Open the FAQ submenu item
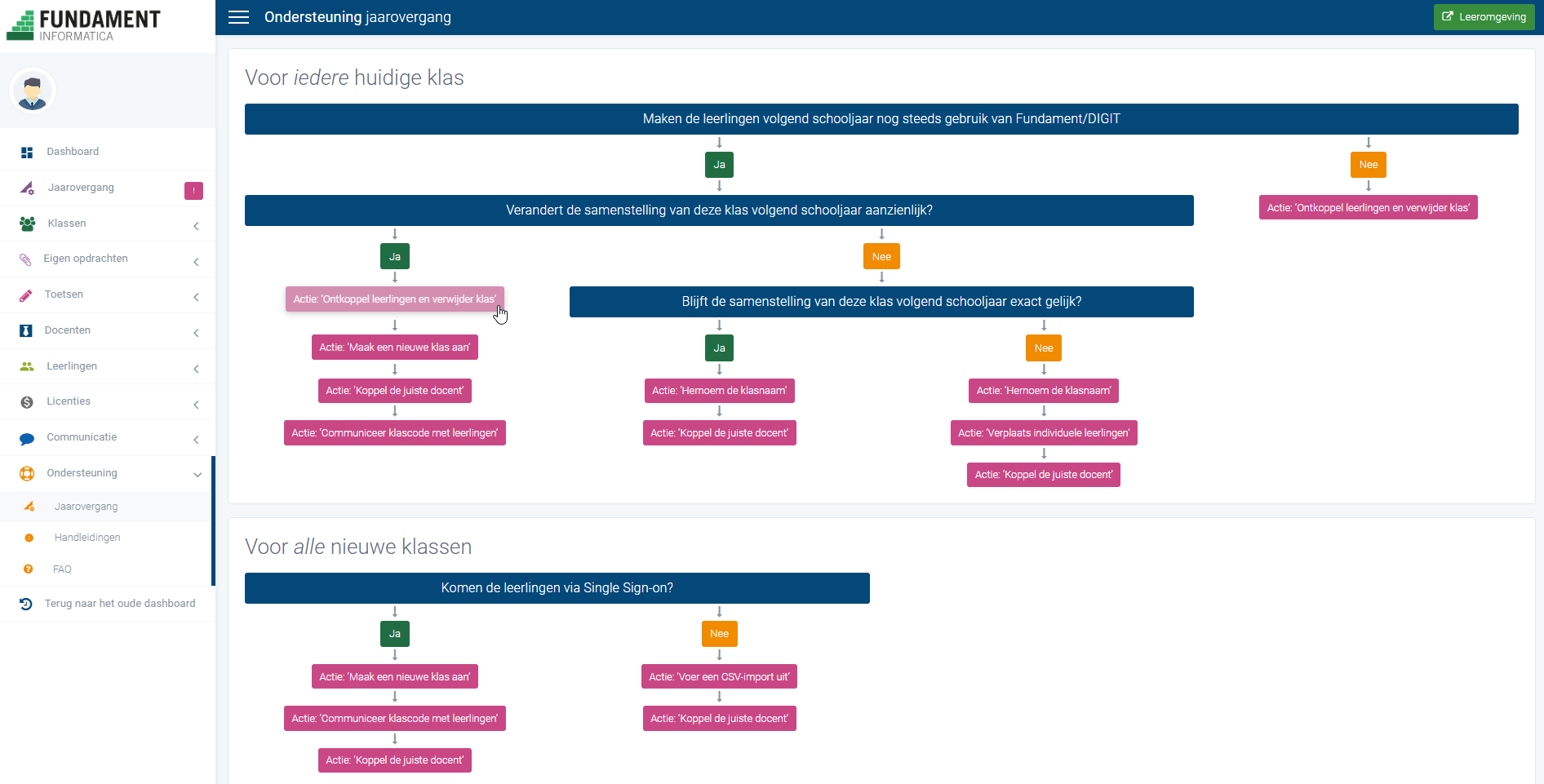1544x784 pixels. click(x=62, y=569)
